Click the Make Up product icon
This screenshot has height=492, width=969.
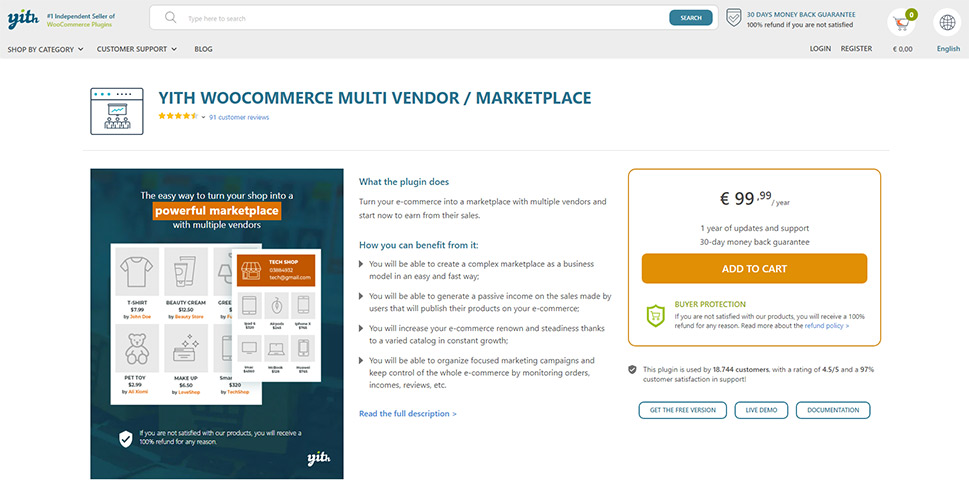pyautogui.click(x=185, y=348)
